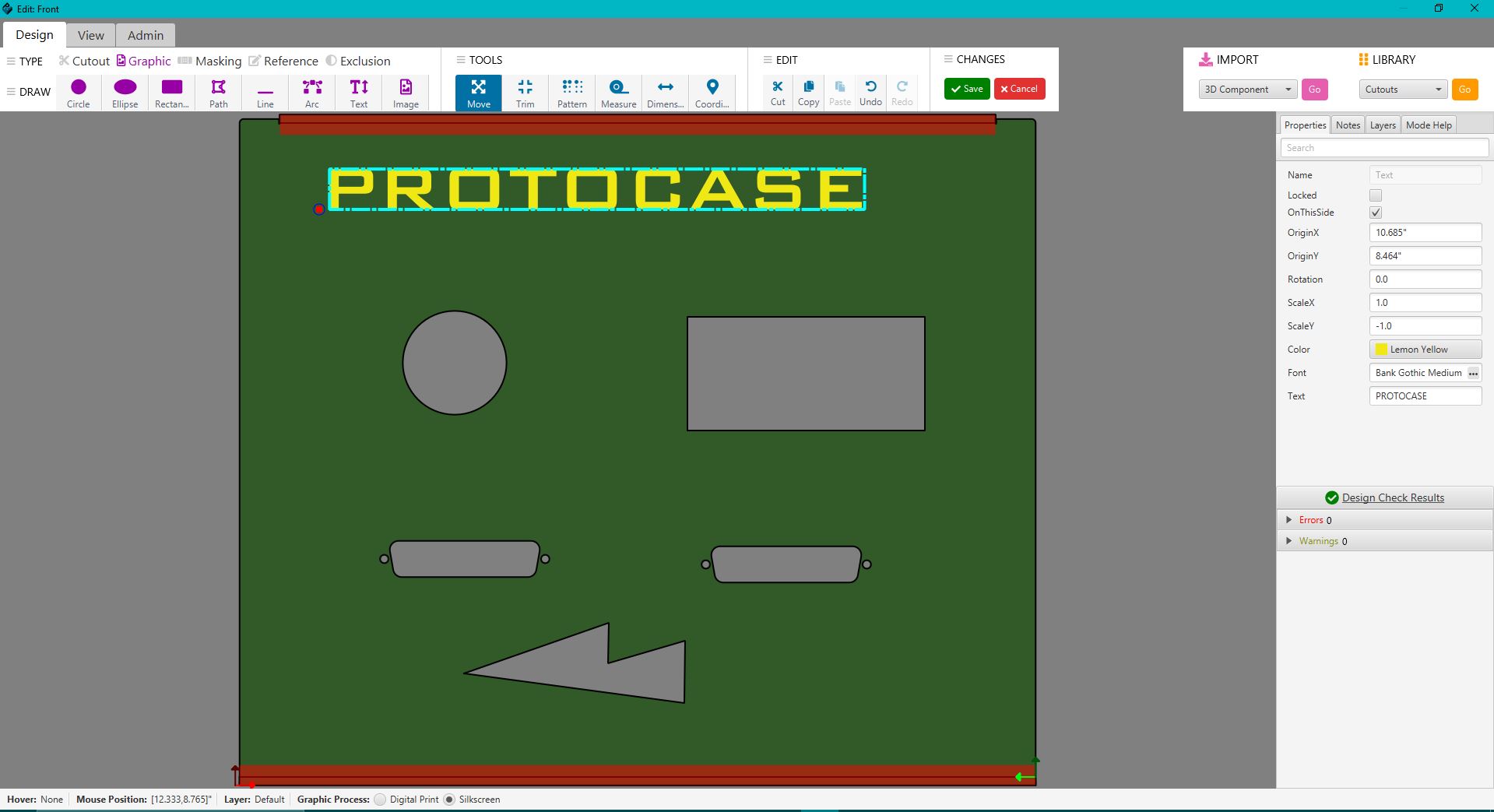Select the circle cutout on canvas
The width and height of the screenshot is (1494, 812).
coord(455,363)
